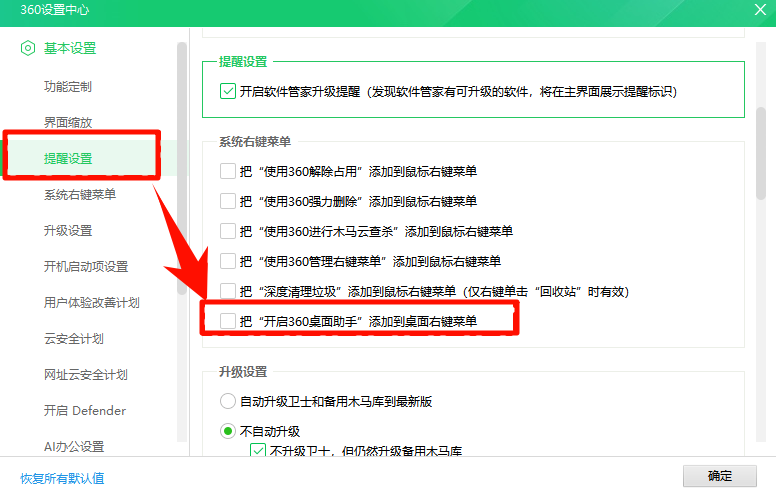Open the 功能定制 settings page
Image resolution: width=776 pixels, height=494 pixels.
pyautogui.click(x=68, y=86)
